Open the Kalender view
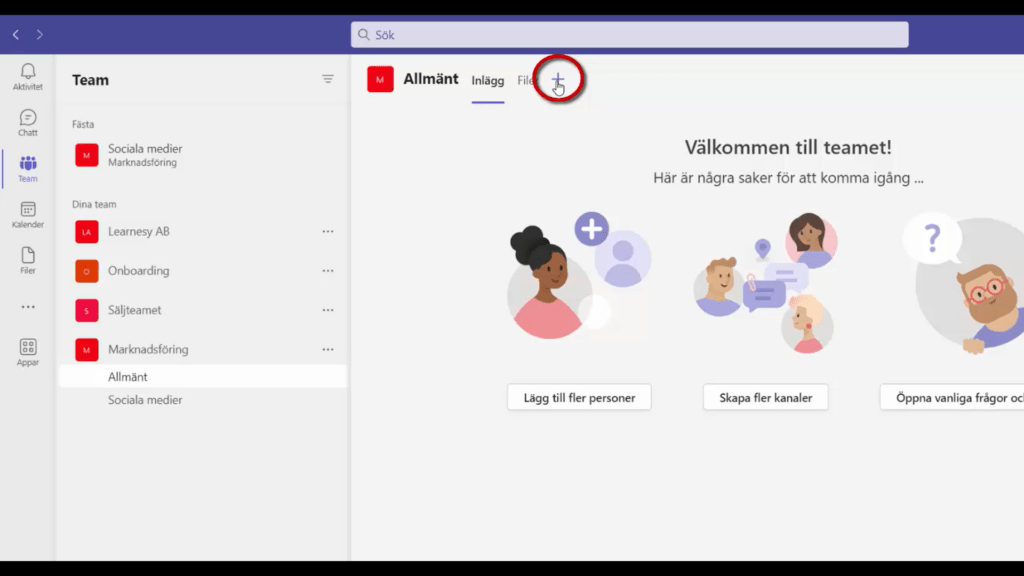The width and height of the screenshot is (1024, 576). (28, 215)
